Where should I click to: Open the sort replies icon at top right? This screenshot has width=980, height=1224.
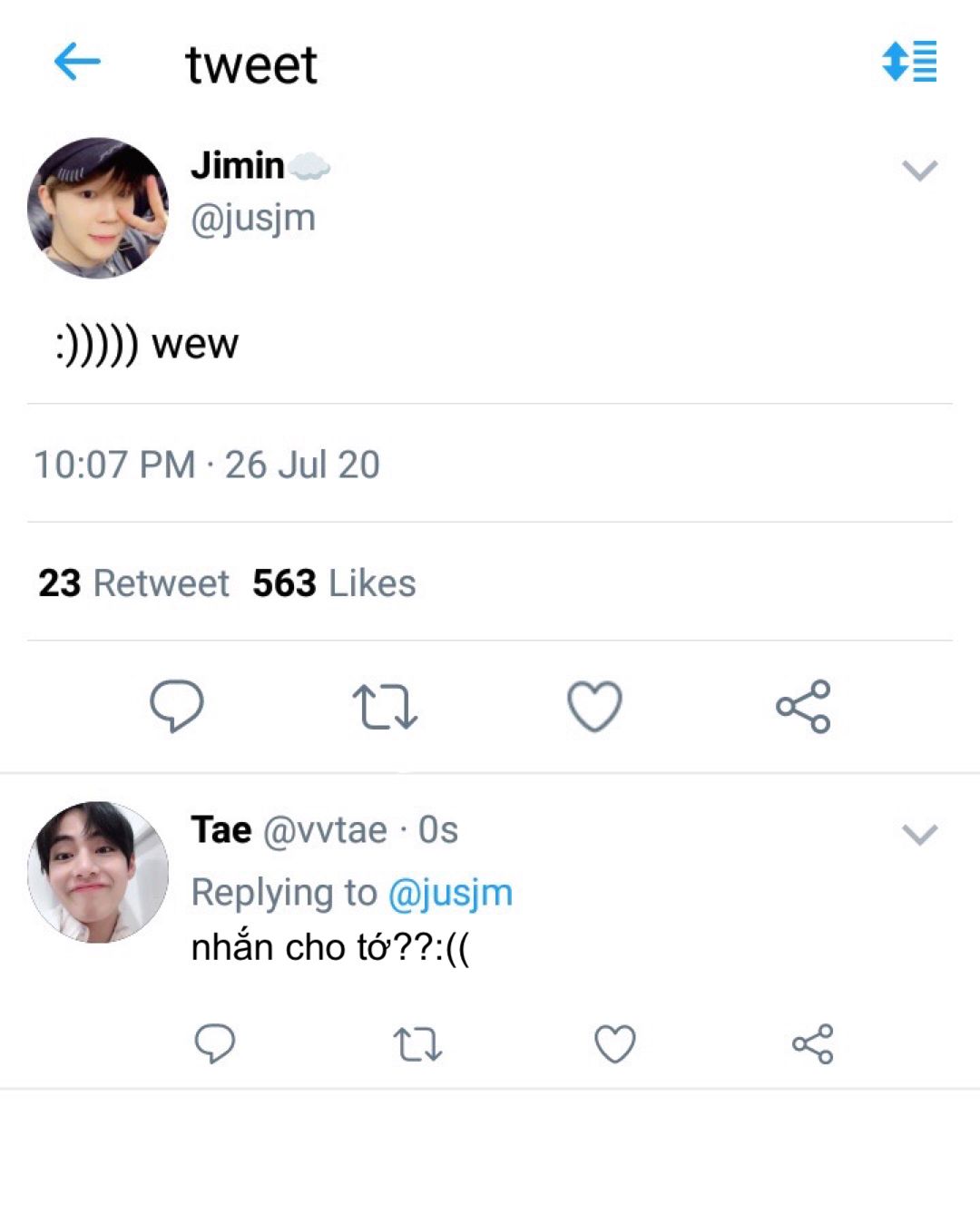[909, 61]
